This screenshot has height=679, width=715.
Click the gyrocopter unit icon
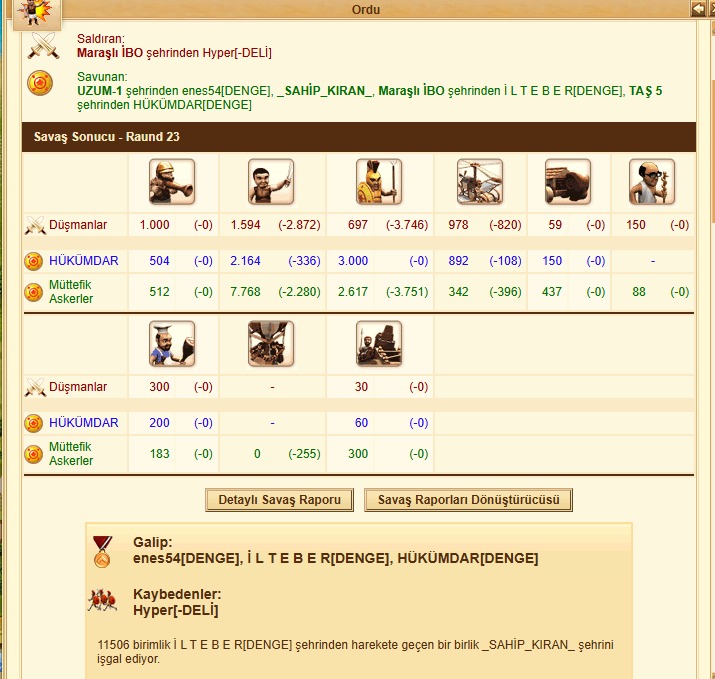pyautogui.click(x=480, y=181)
